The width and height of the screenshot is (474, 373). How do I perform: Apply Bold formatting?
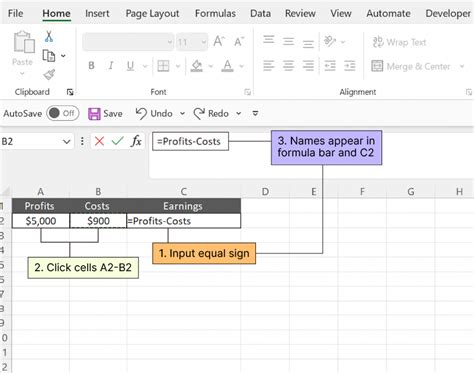(x=91, y=66)
